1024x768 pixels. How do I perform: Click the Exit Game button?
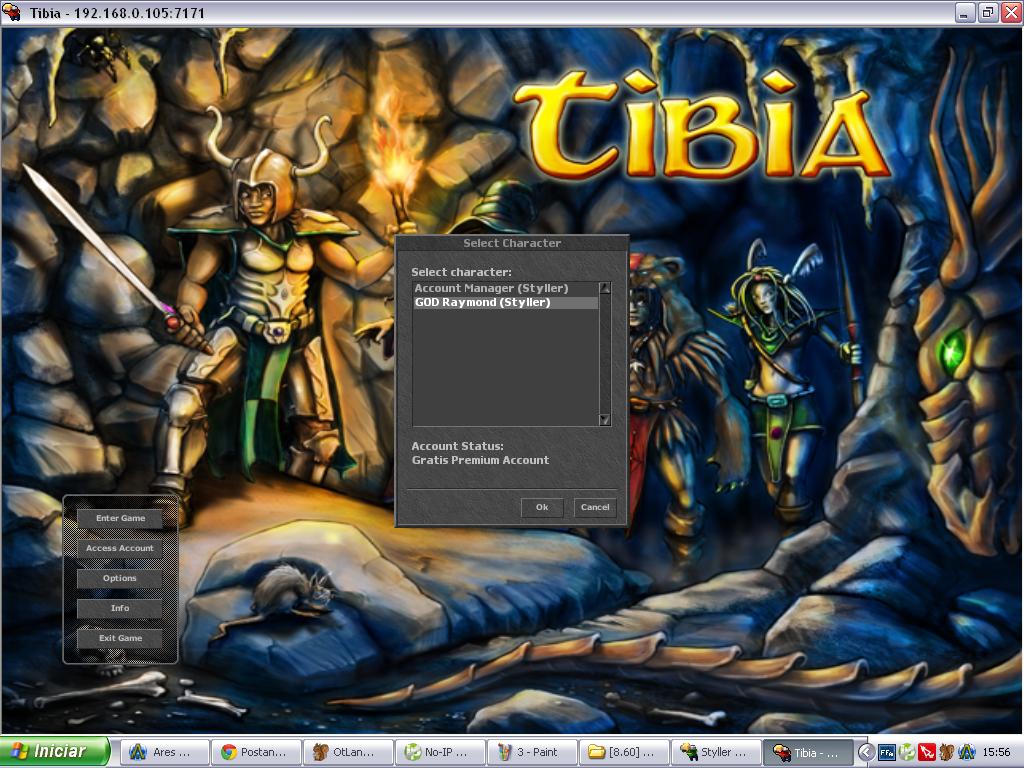point(120,638)
